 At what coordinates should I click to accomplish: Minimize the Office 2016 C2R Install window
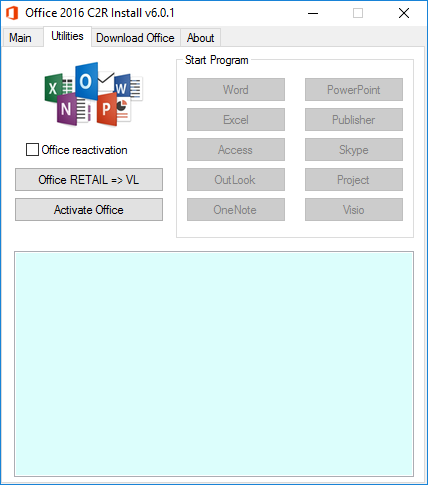[x=313, y=13]
